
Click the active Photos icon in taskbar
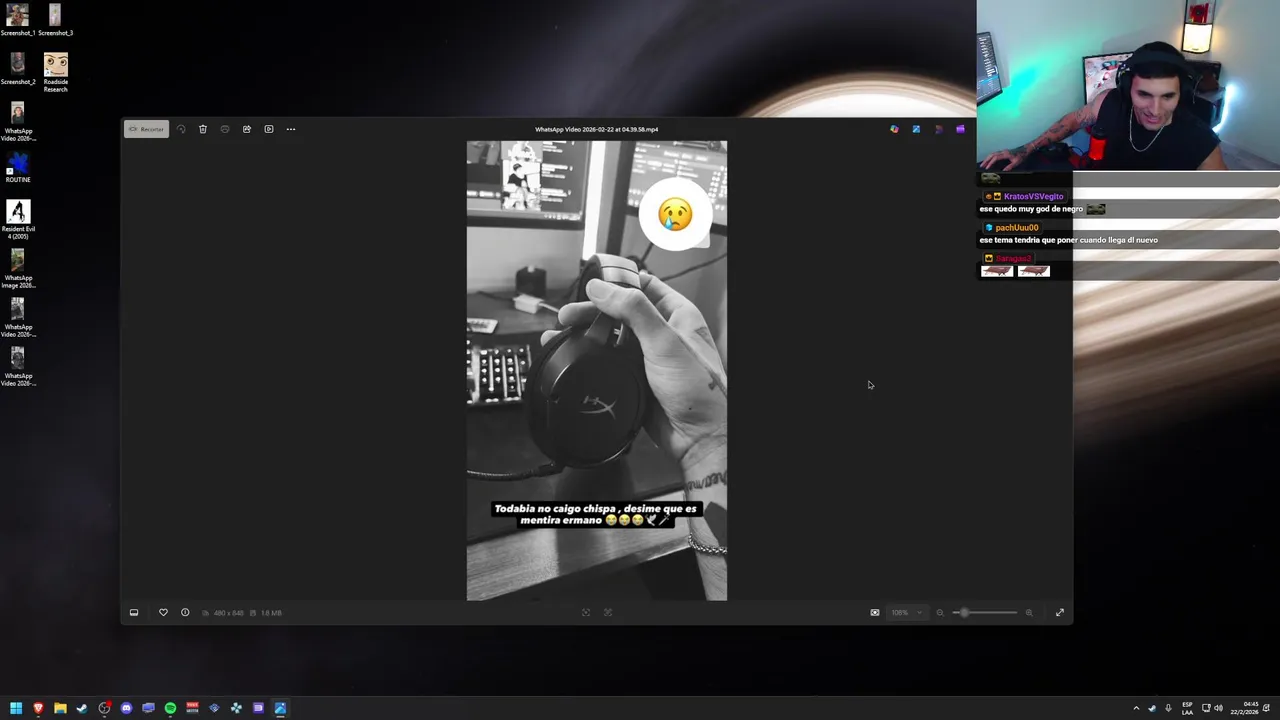280,708
